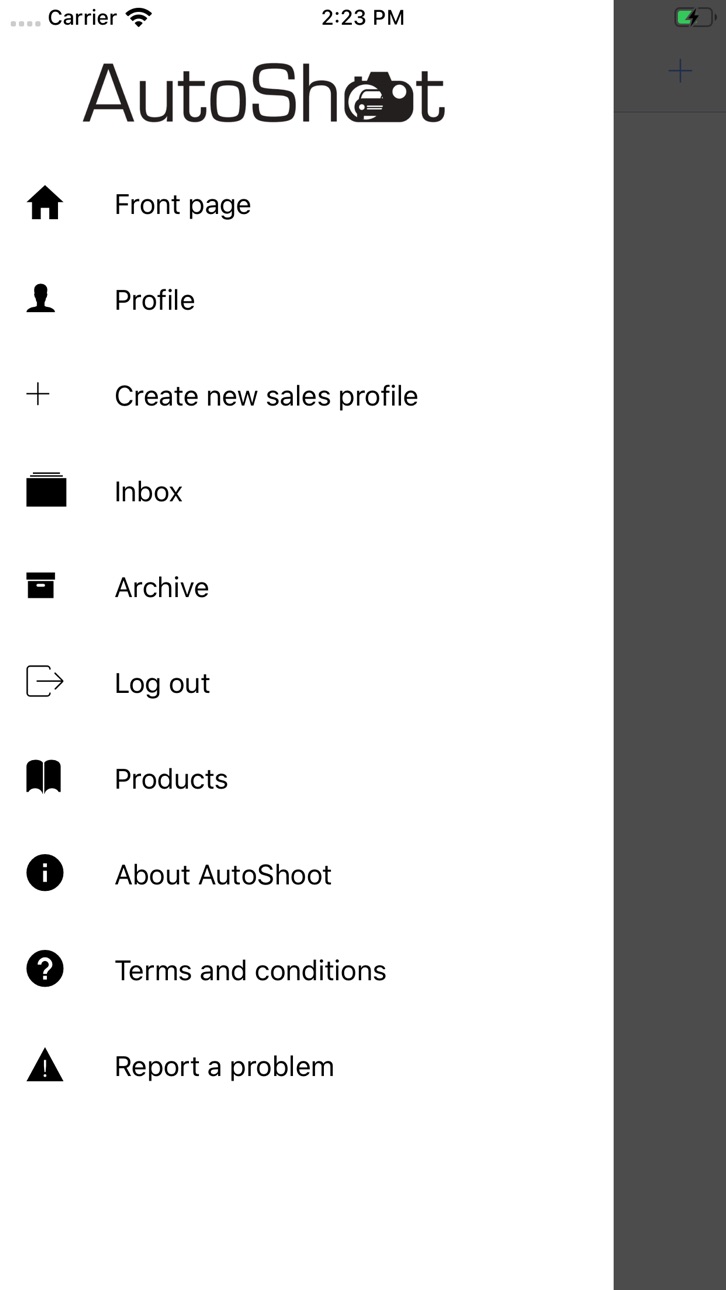Tap the Log out arrow icon
726x1290 pixels.
point(45,681)
